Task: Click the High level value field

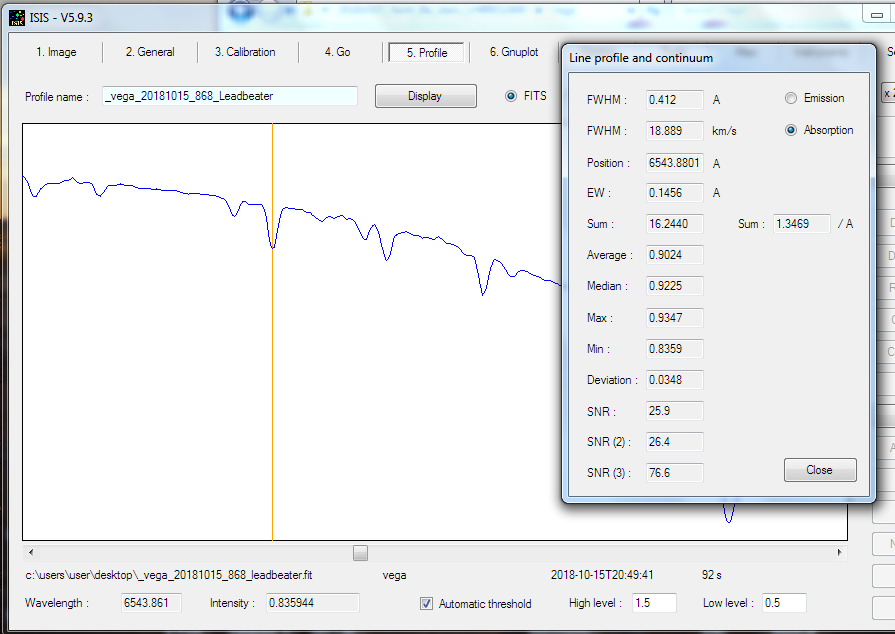Action: tap(651, 603)
